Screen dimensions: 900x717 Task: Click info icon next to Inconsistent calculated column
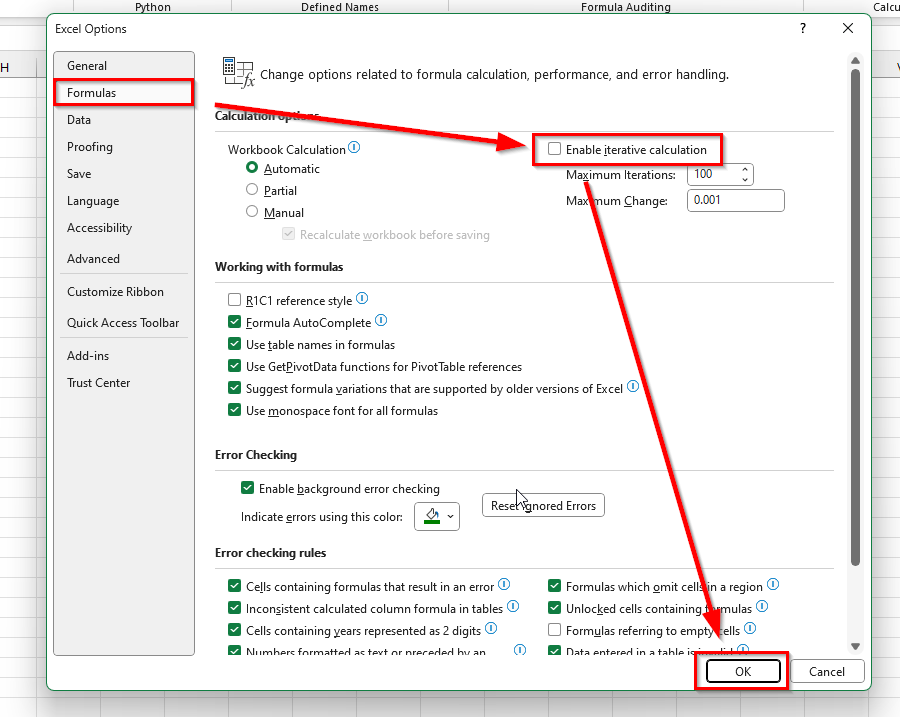click(513, 607)
